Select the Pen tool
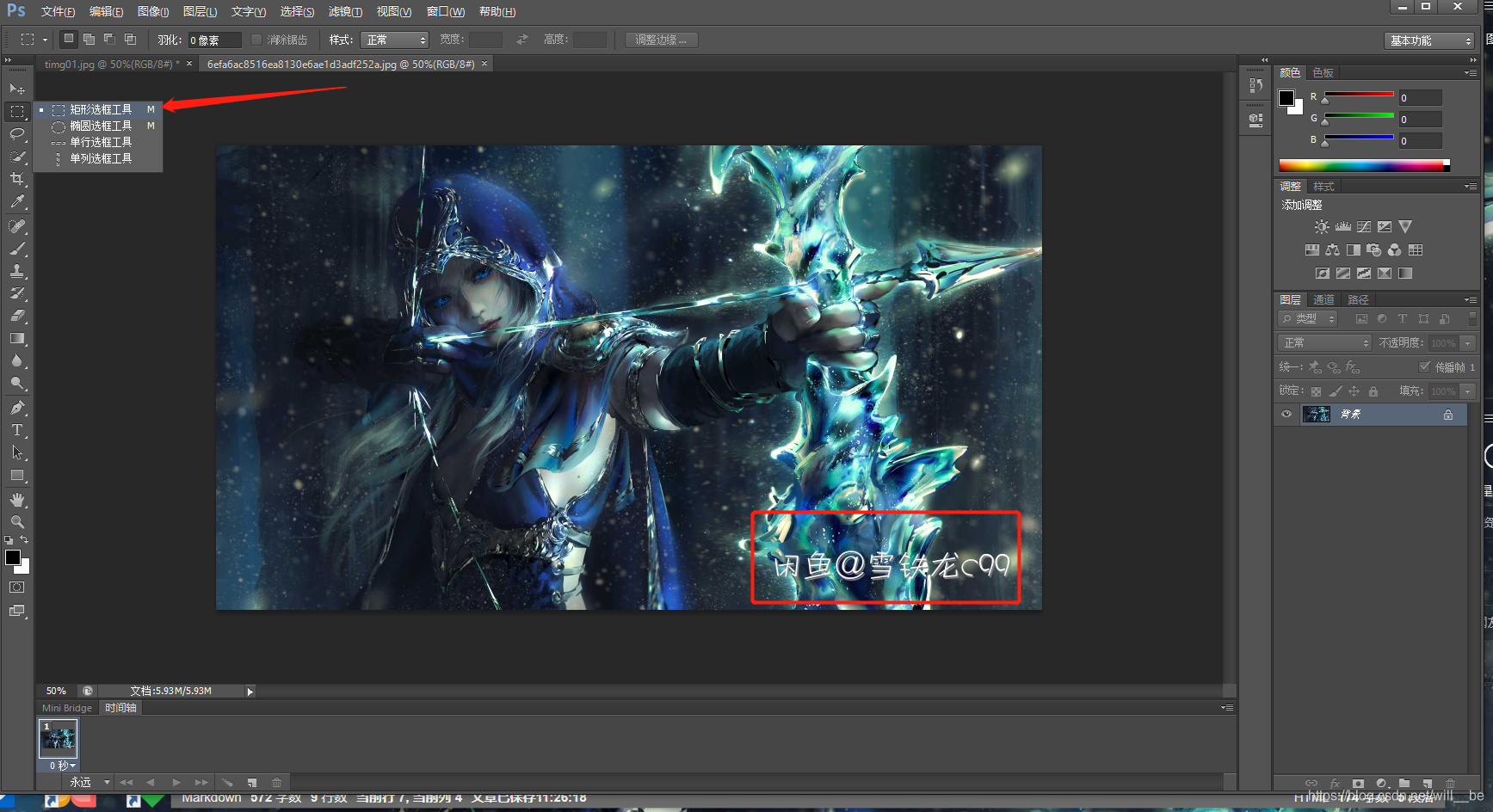Viewport: 1493px width, 812px height. coord(17,408)
